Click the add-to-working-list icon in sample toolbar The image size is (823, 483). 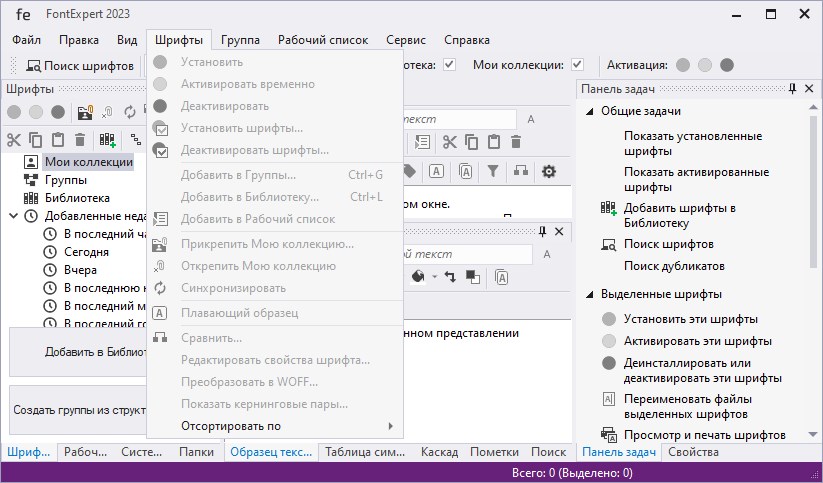[422, 142]
